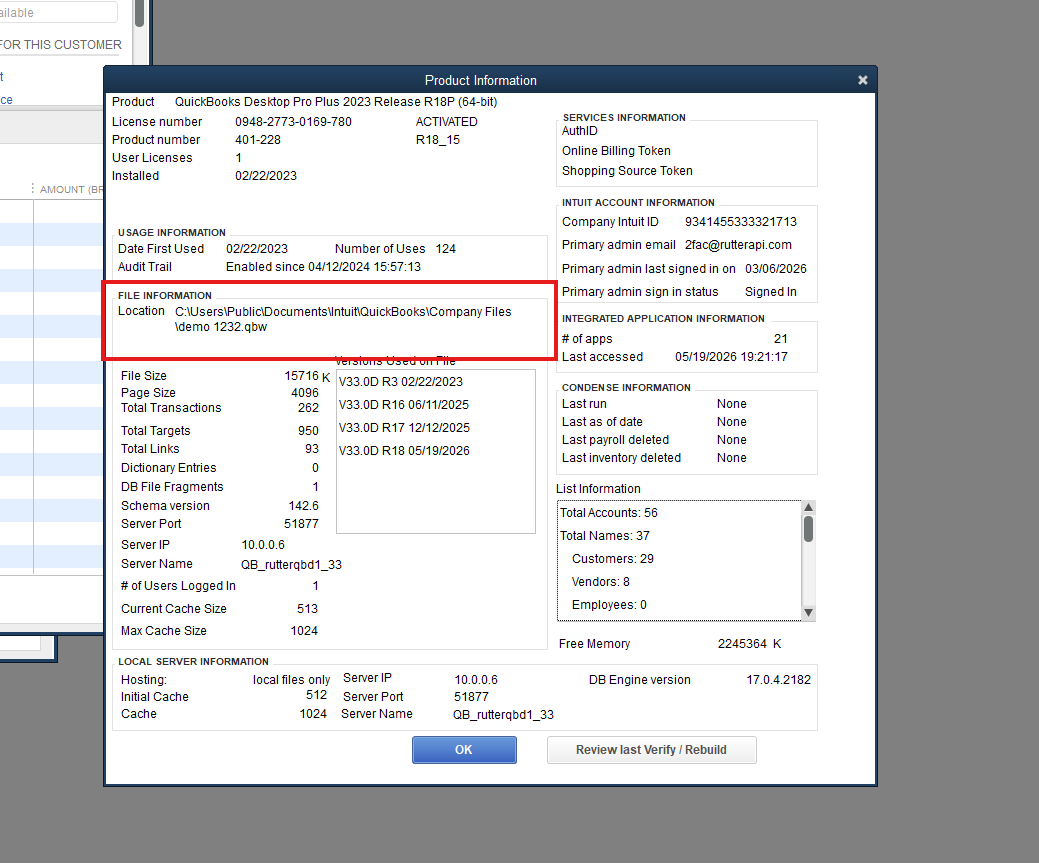Click primary admin email 2fac@rutterapi.com

(x=738, y=244)
